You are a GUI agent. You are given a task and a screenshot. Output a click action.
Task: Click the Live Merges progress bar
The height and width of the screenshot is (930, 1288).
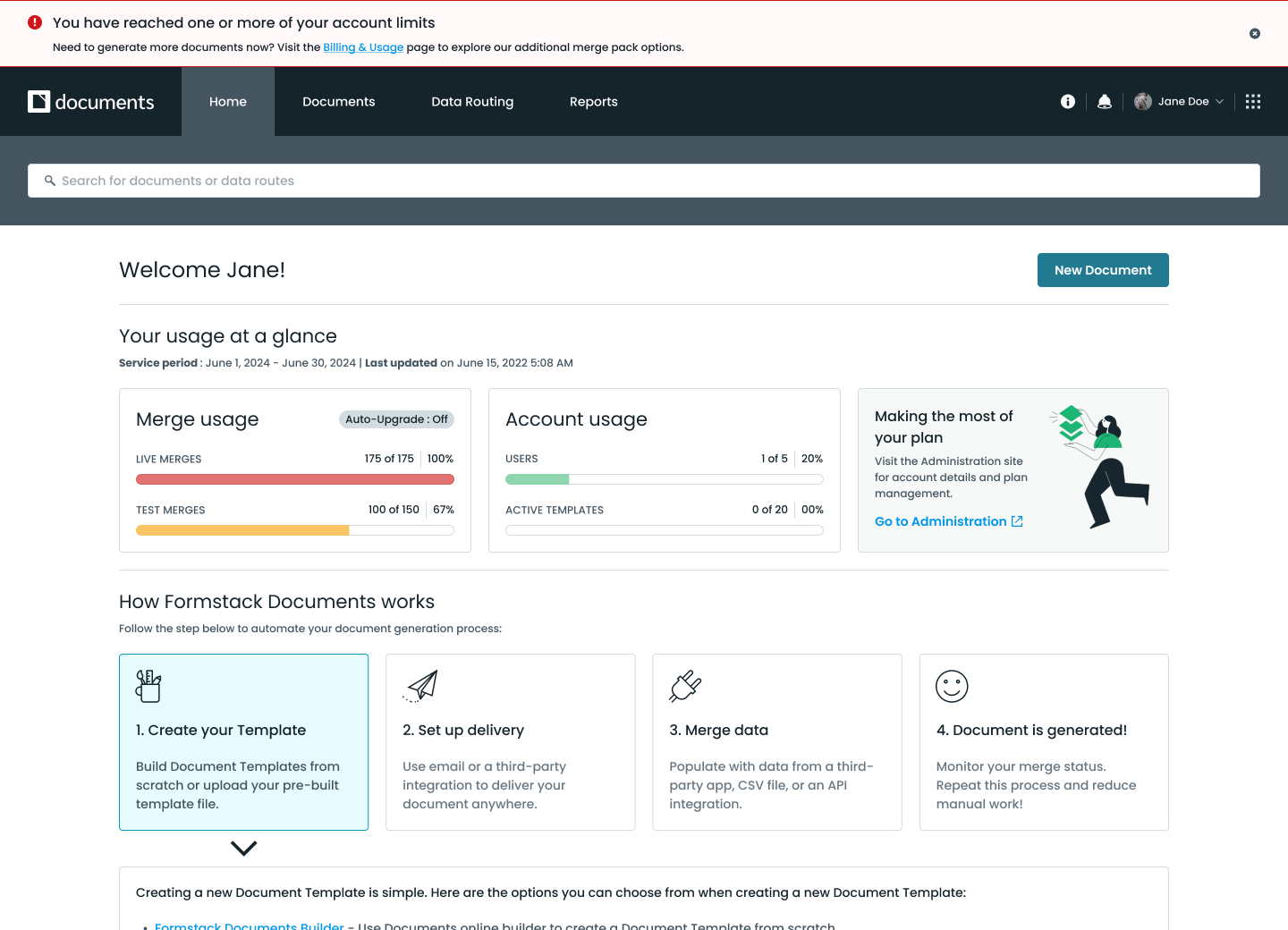point(294,479)
